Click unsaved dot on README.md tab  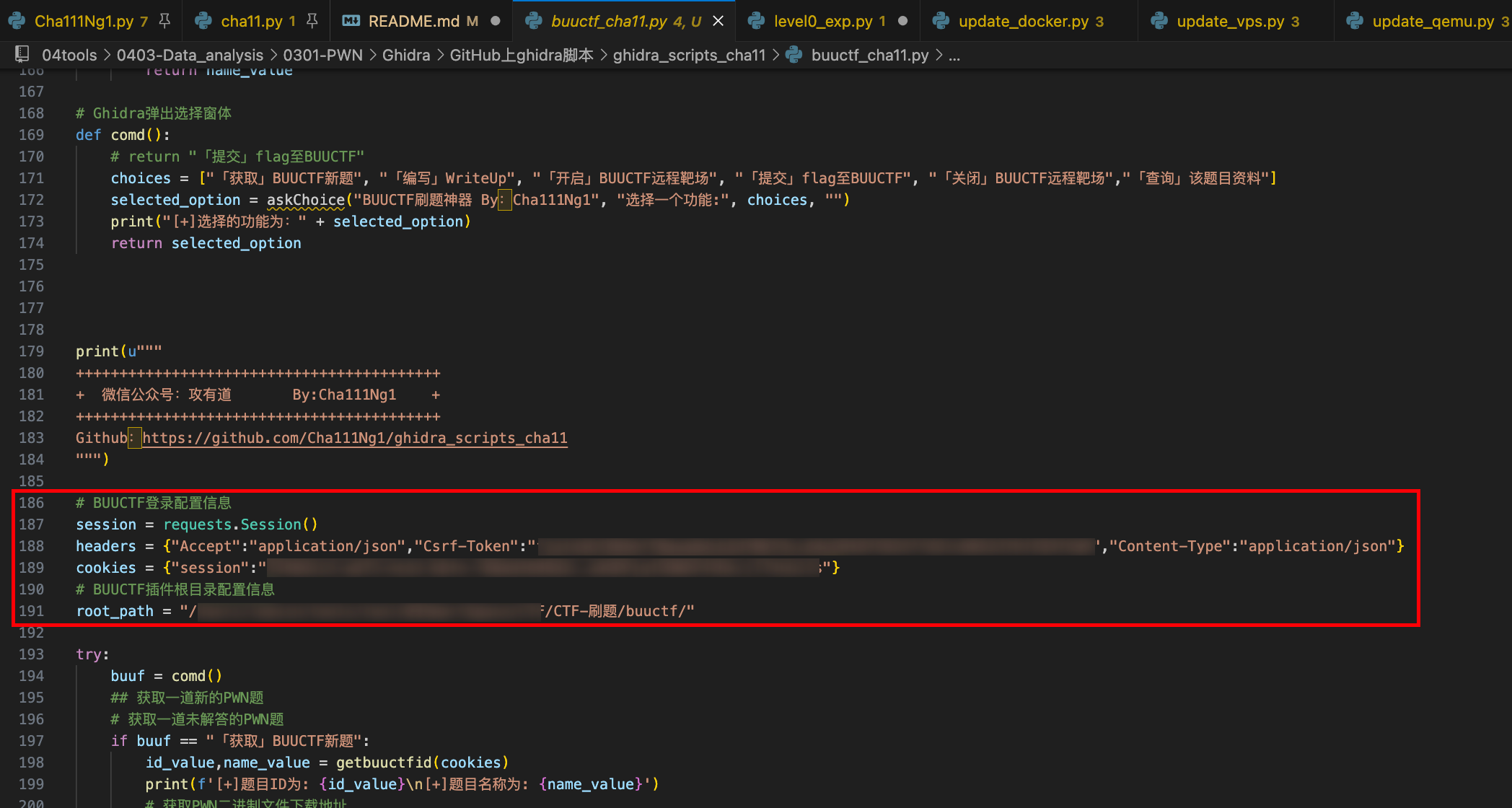tap(496, 21)
